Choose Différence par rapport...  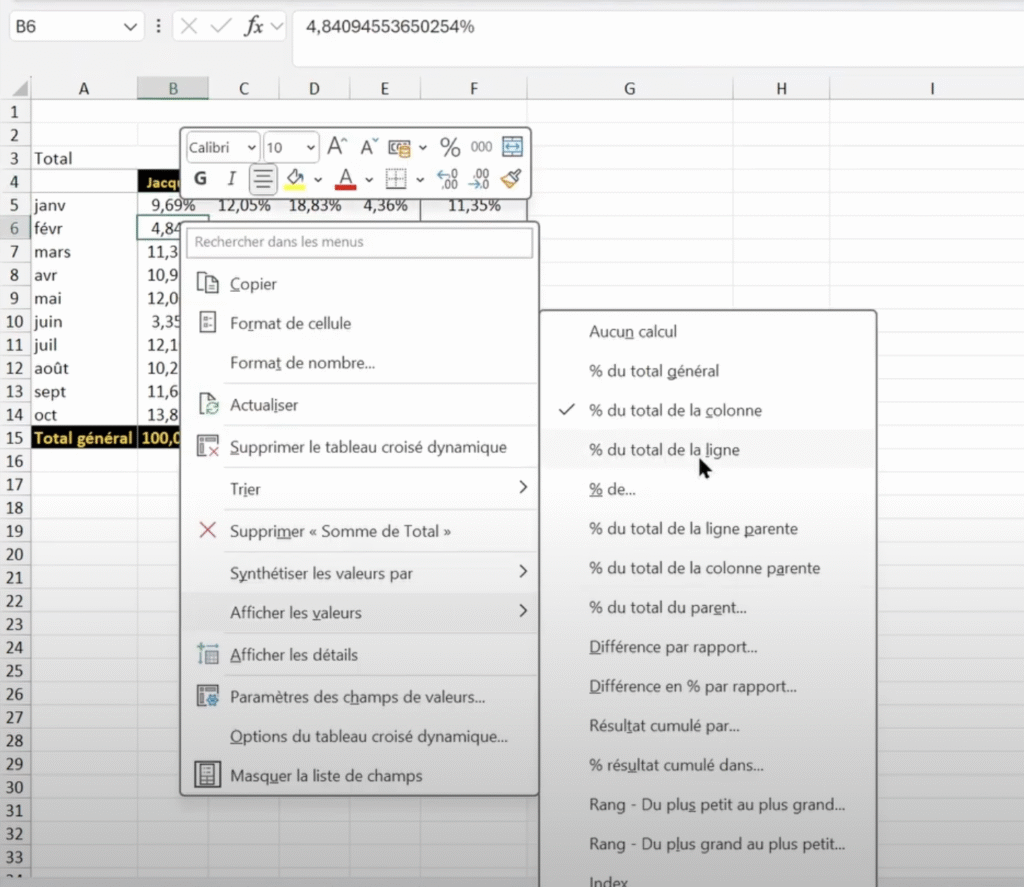click(708, 647)
